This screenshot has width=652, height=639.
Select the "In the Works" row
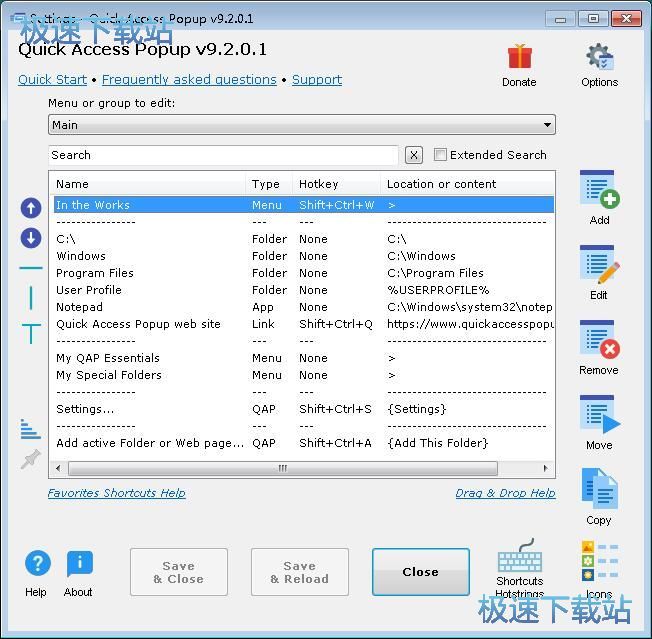pyautogui.click(x=304, y=205)
